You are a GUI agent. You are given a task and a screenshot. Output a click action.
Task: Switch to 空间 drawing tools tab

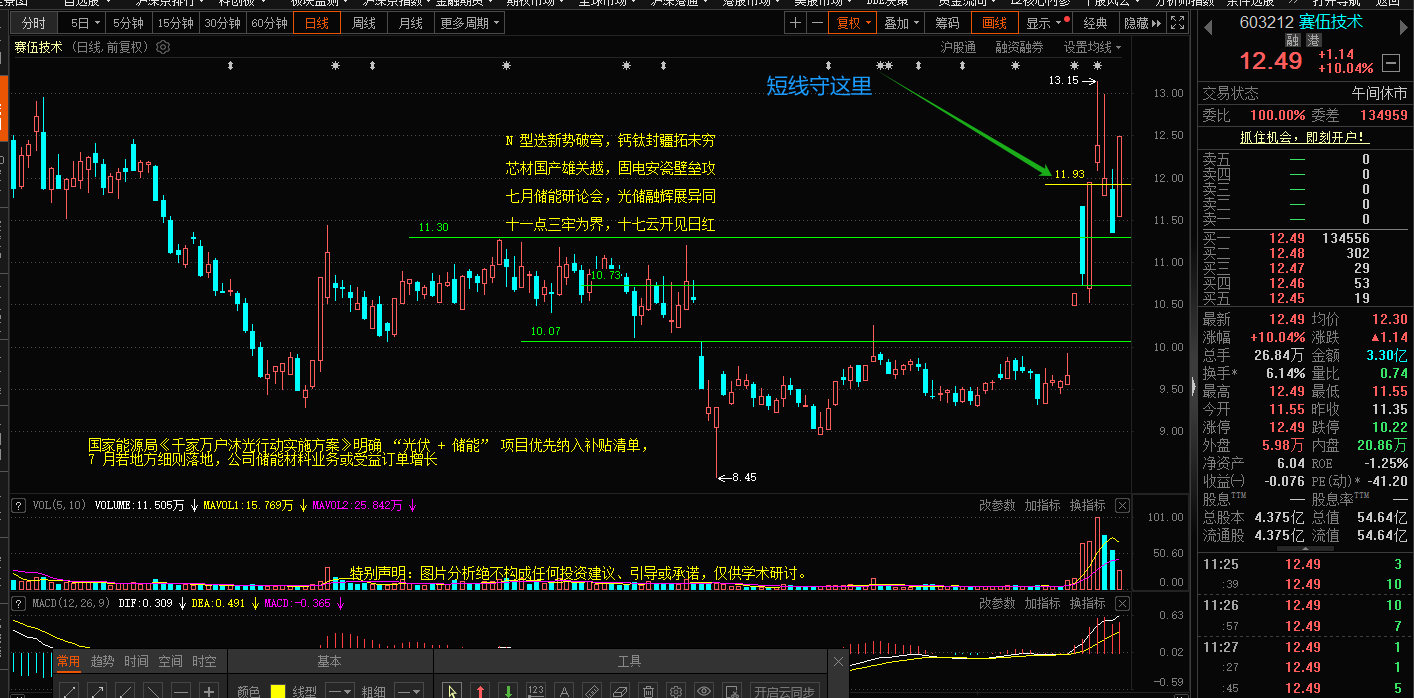coord(171,661)
